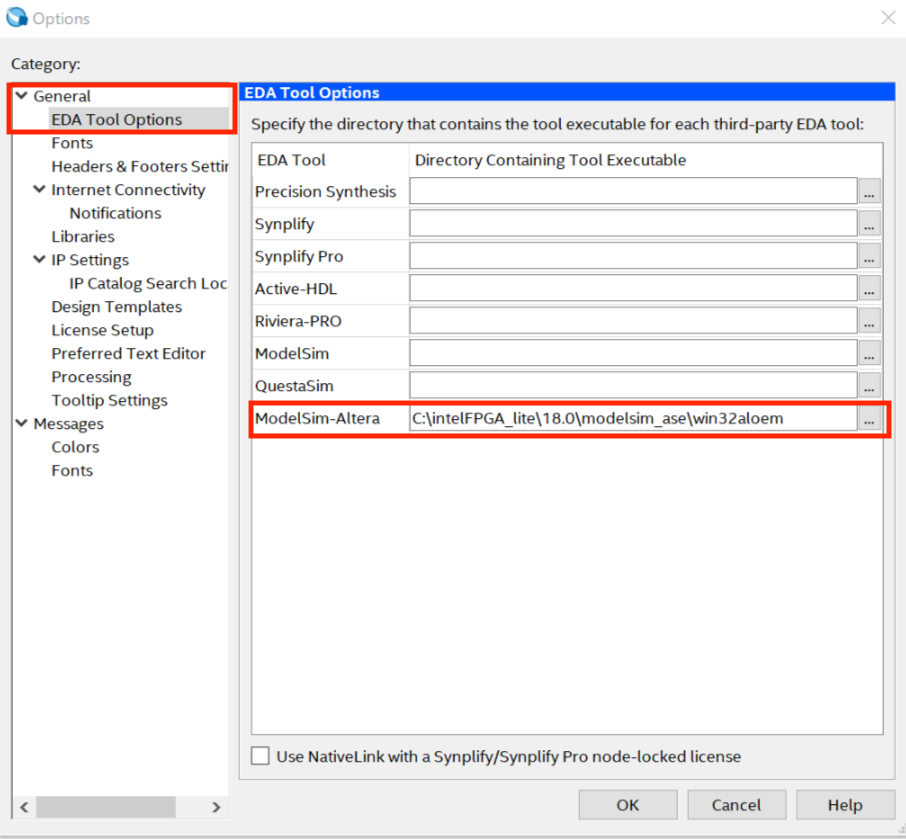Image resolution: width=906 pixels, height=839 pixels.
Task: Click the Help button
Action: pos(845,805)
